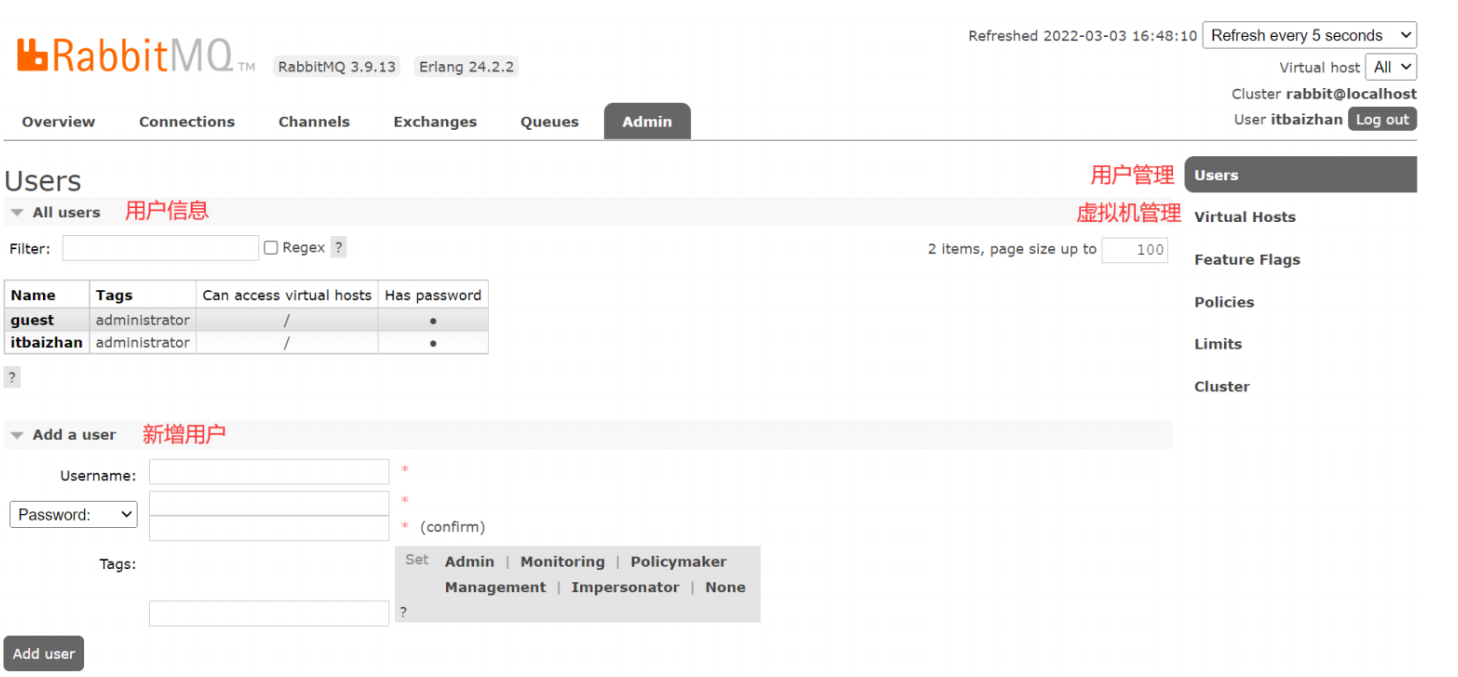Click the Has password column header
This screenshot has width=1458, height=677.
click(x=433, y=295)
